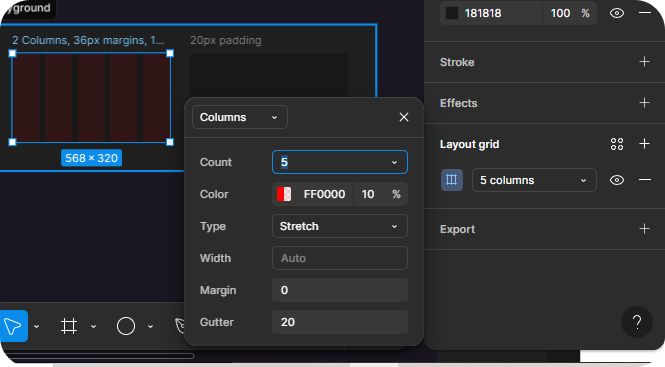Click the FF0000 grid color swatch
665x367 pixels.
(284, 194)
